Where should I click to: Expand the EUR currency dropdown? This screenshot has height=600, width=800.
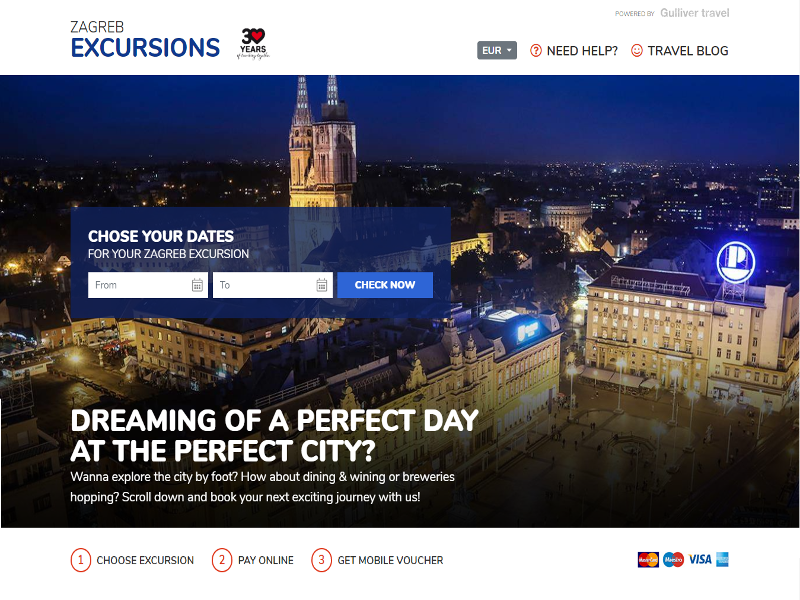click(497, 51)
